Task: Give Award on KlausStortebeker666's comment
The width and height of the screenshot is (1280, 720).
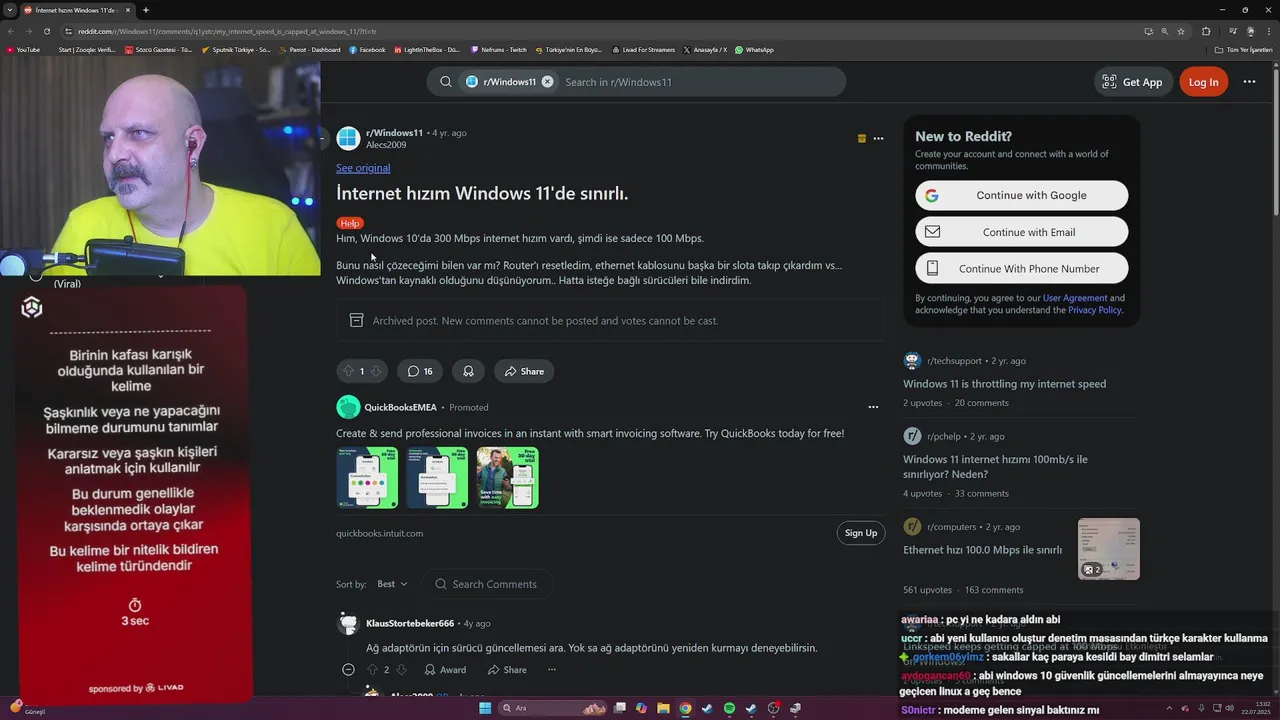Action: pos(445,670)
